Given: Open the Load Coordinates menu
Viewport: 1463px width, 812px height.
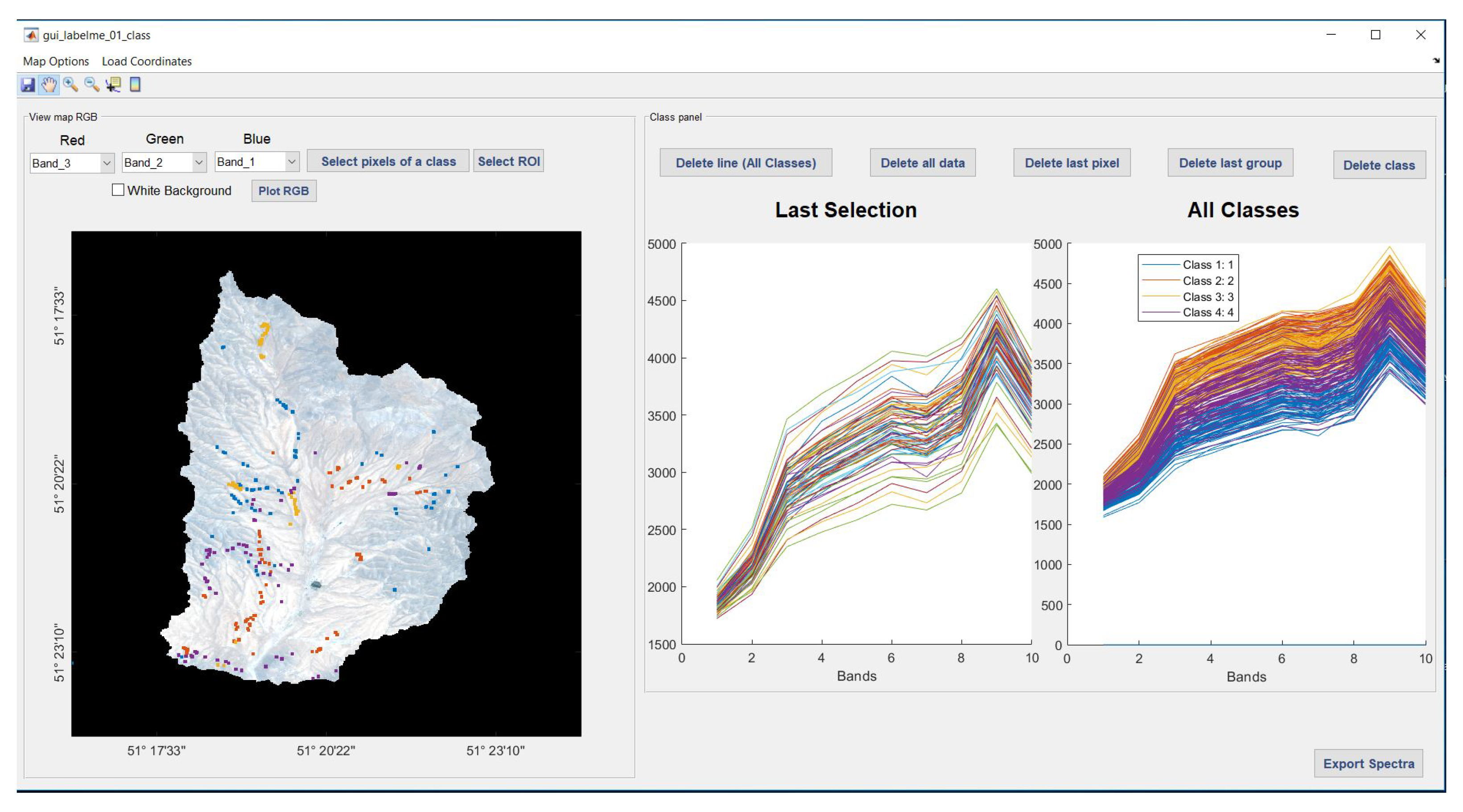Looking at the screenshot, I should (147, 62).
